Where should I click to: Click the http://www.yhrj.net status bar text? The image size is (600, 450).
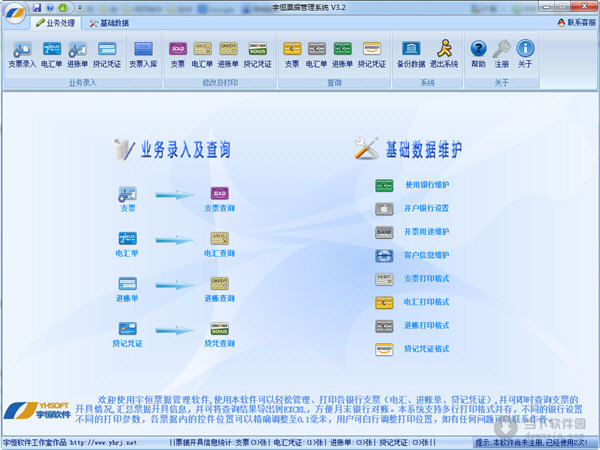coord(103,443)
